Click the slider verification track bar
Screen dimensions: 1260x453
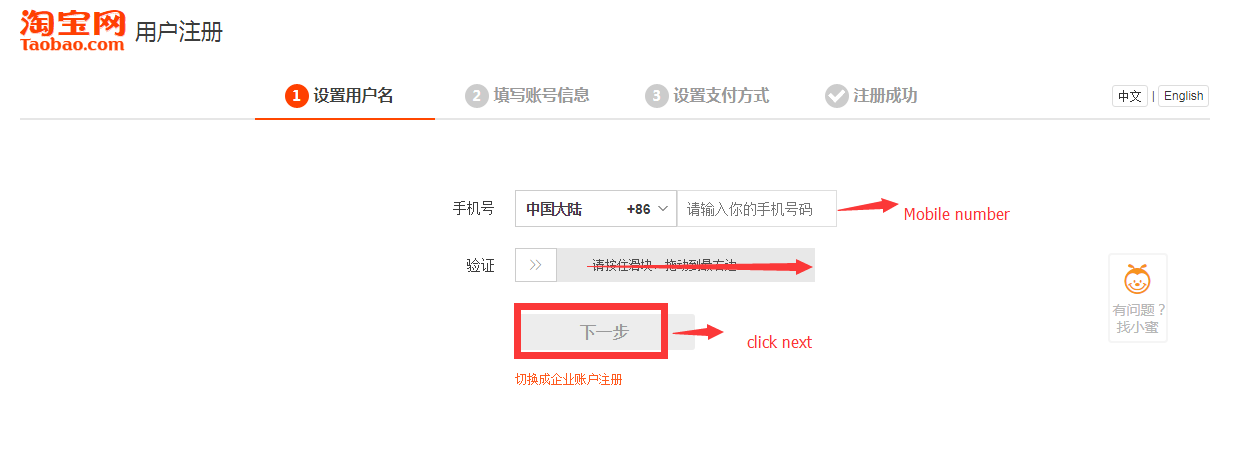[665, 265]
